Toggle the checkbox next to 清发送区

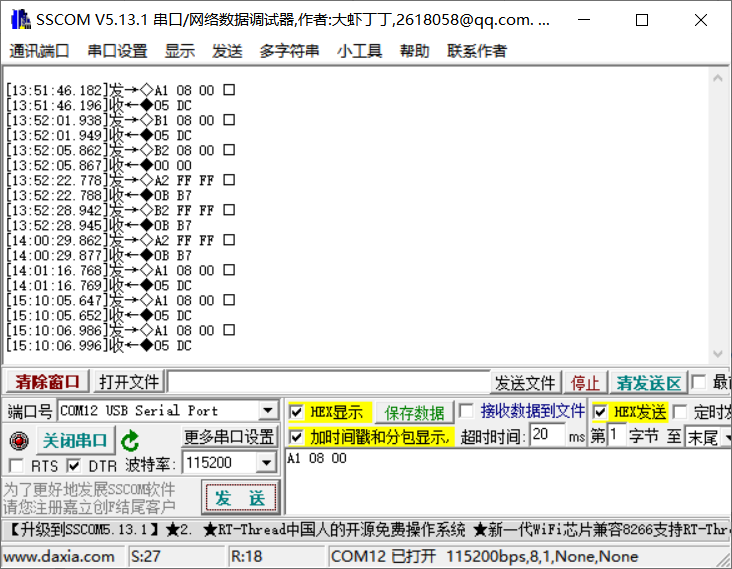(x=698, y=382)
